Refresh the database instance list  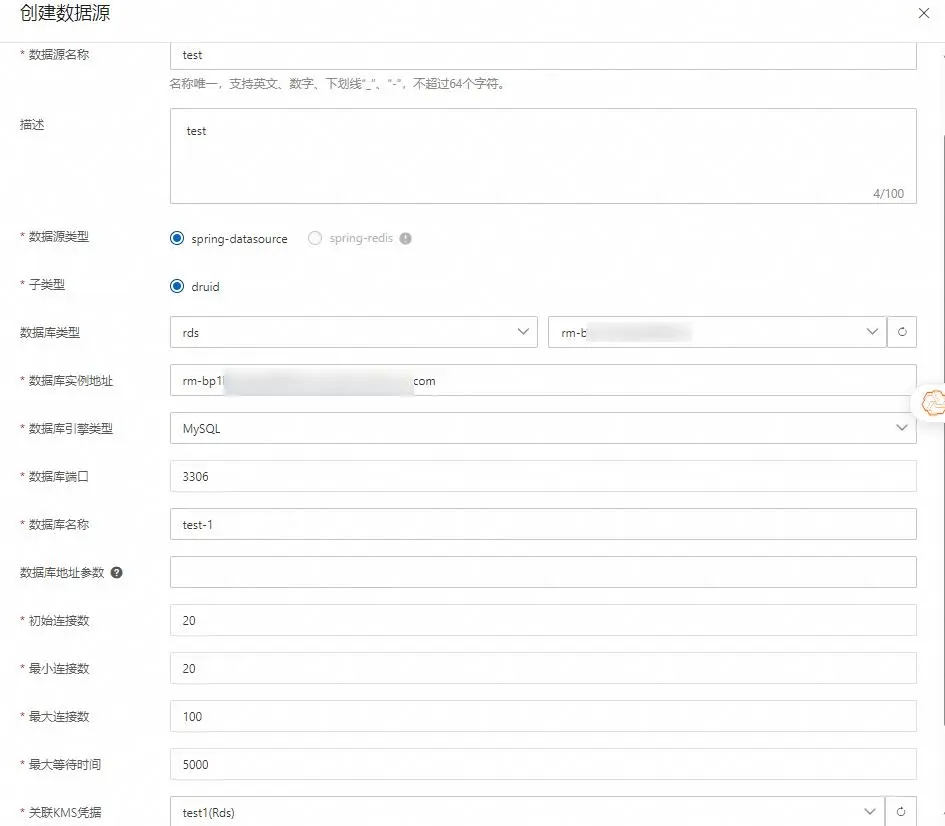tap(902, 332)
